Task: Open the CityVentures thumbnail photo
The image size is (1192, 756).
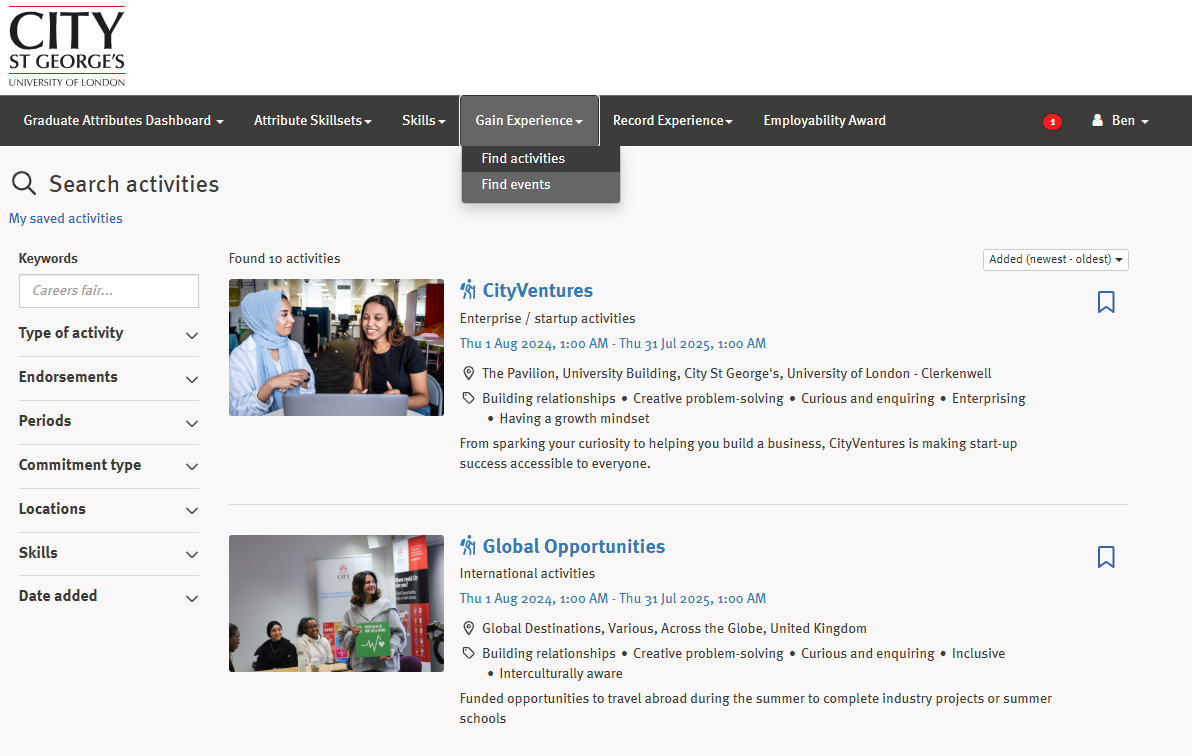Action: click(x=336, y=348)
